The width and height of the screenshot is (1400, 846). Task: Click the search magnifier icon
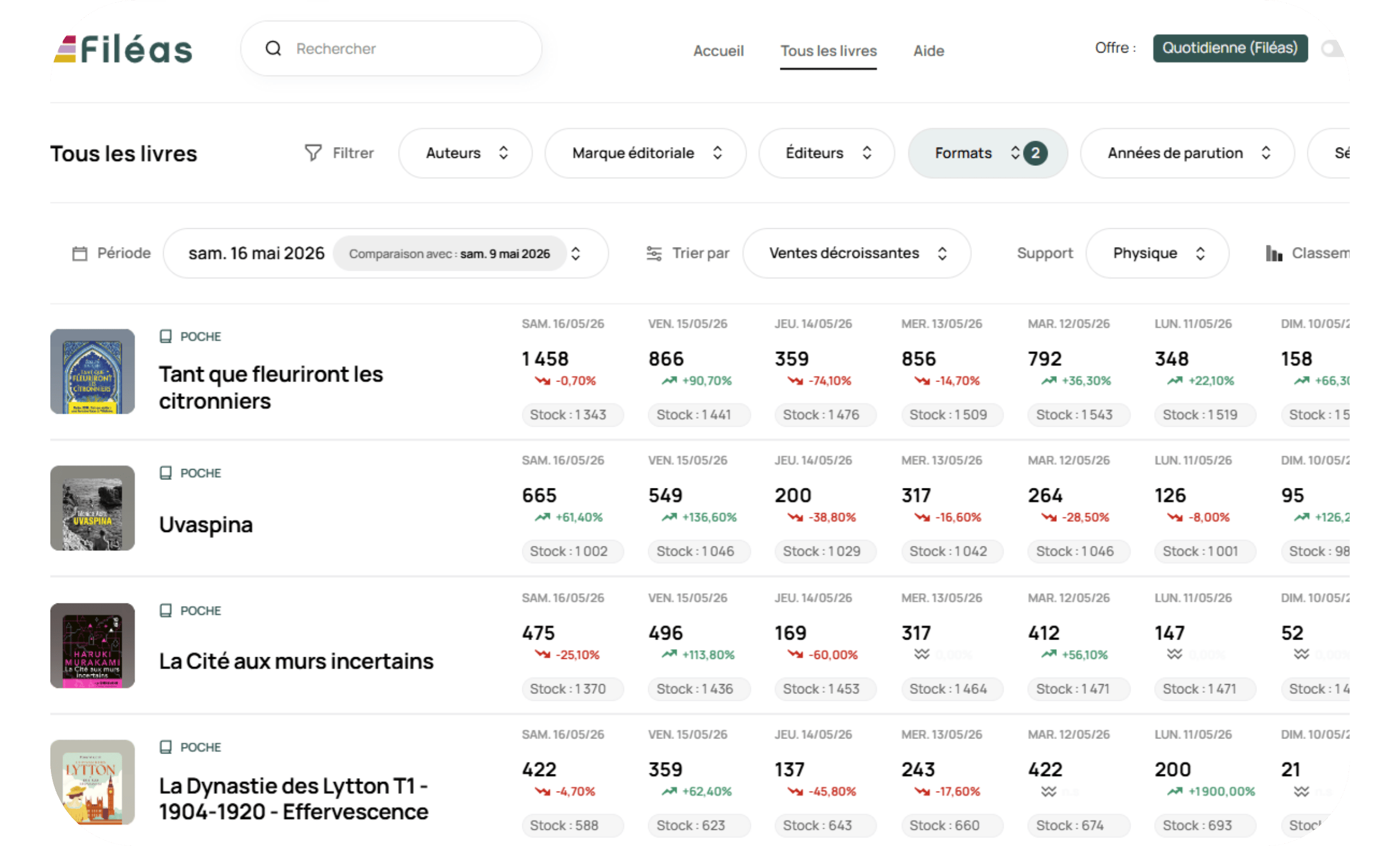coord(273,49)
